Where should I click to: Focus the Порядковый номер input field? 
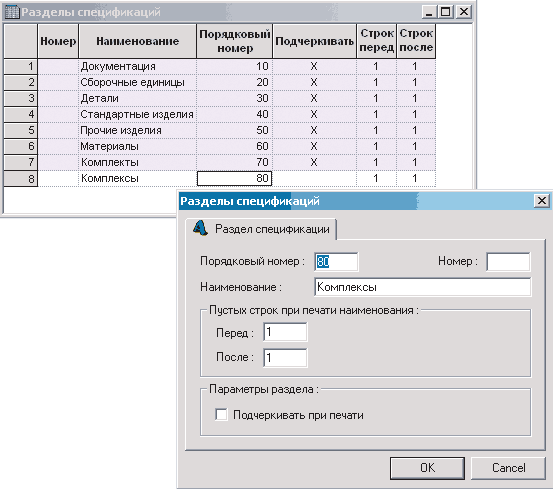pyautogui.click(x=336, y=262)
